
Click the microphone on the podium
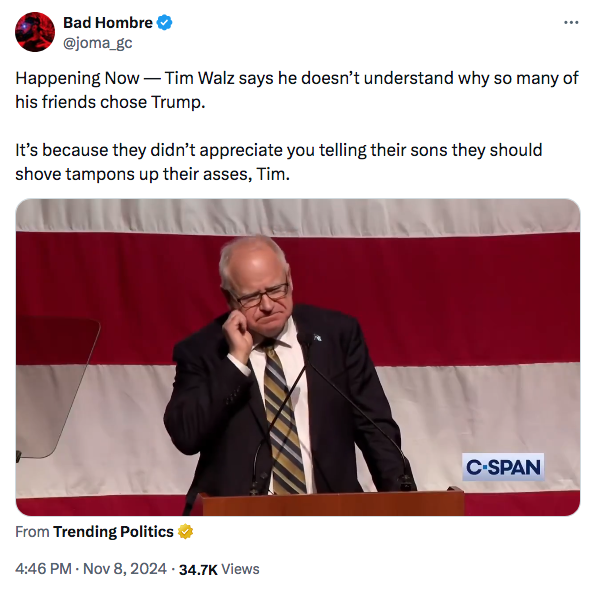[306, 340]
